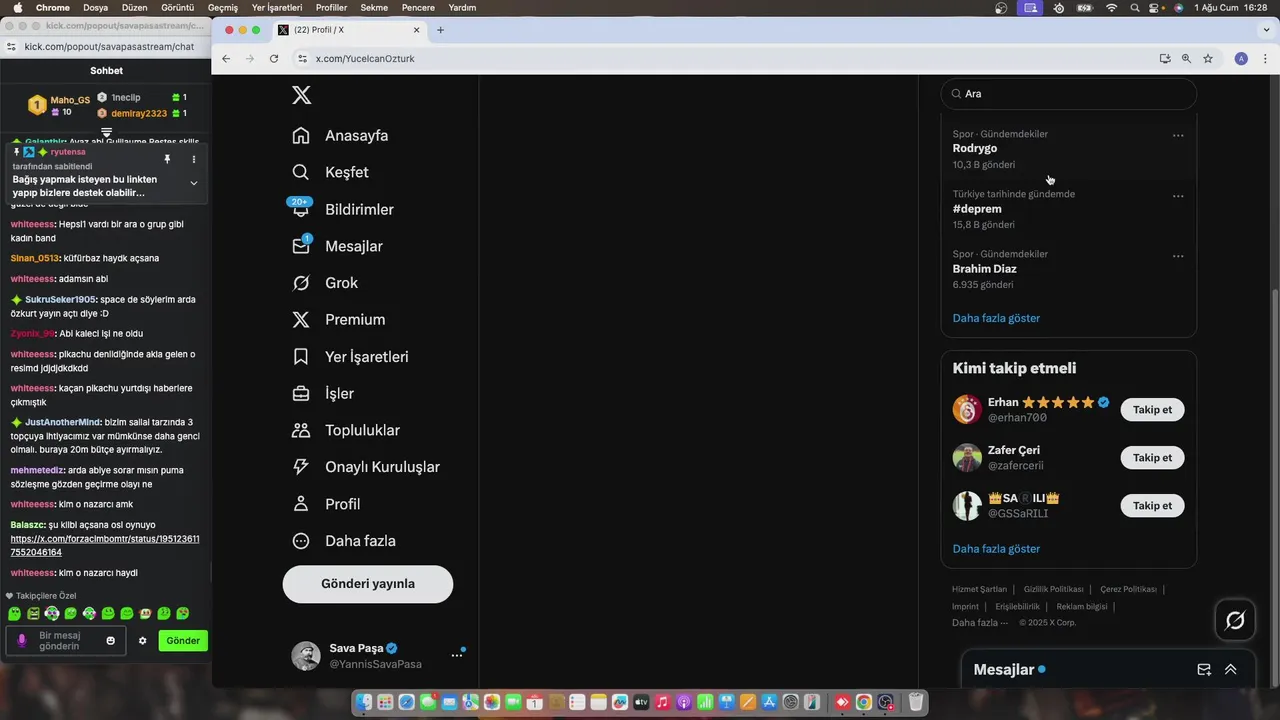Viewport: 1280px width, 720px height.
Task: Click Wi-Fi icon in the menu bar
Action: pos(1111,7)
